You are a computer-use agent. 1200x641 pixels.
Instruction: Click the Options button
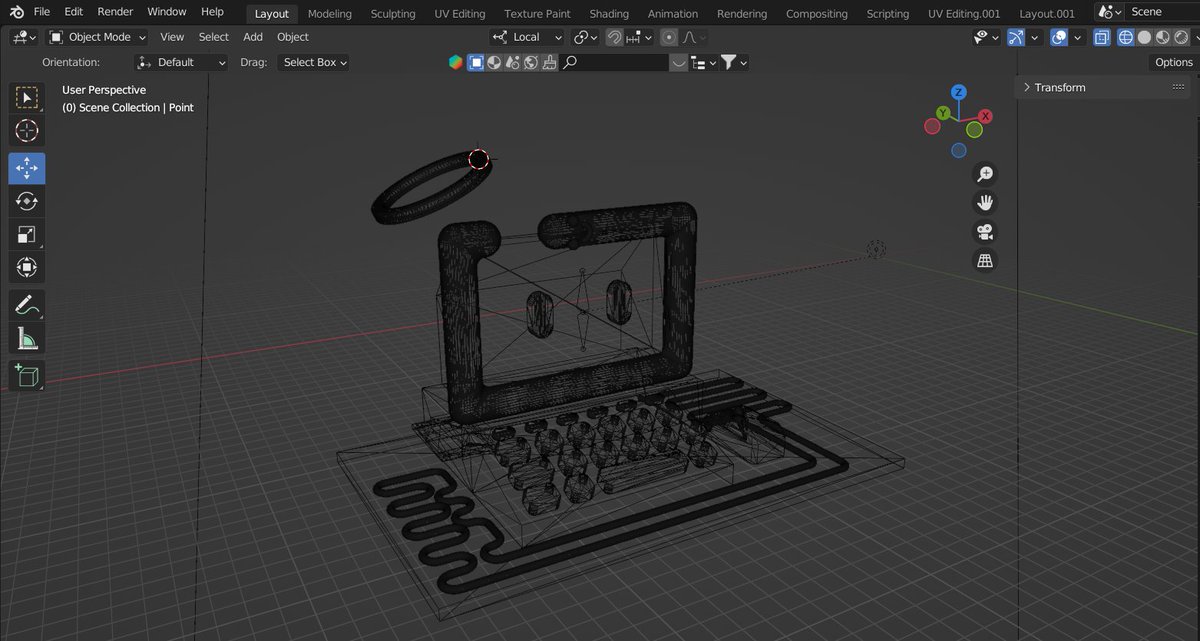[x=1174, y=62]
